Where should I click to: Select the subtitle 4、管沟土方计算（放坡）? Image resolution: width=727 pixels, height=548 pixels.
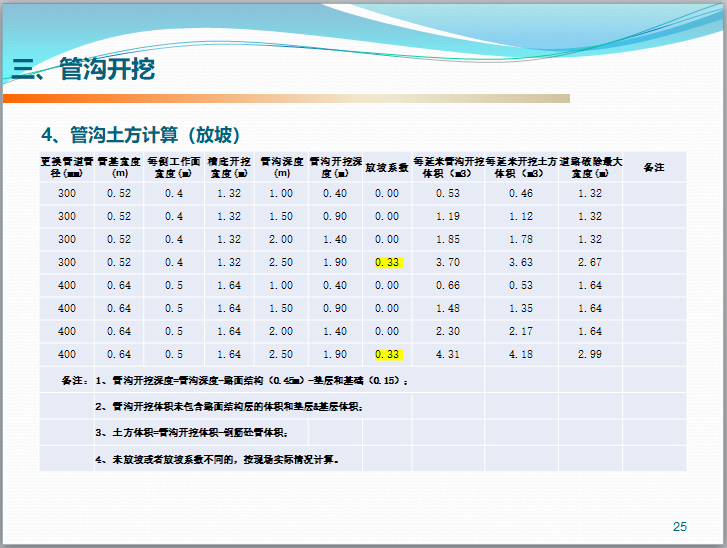pos(140,135)
